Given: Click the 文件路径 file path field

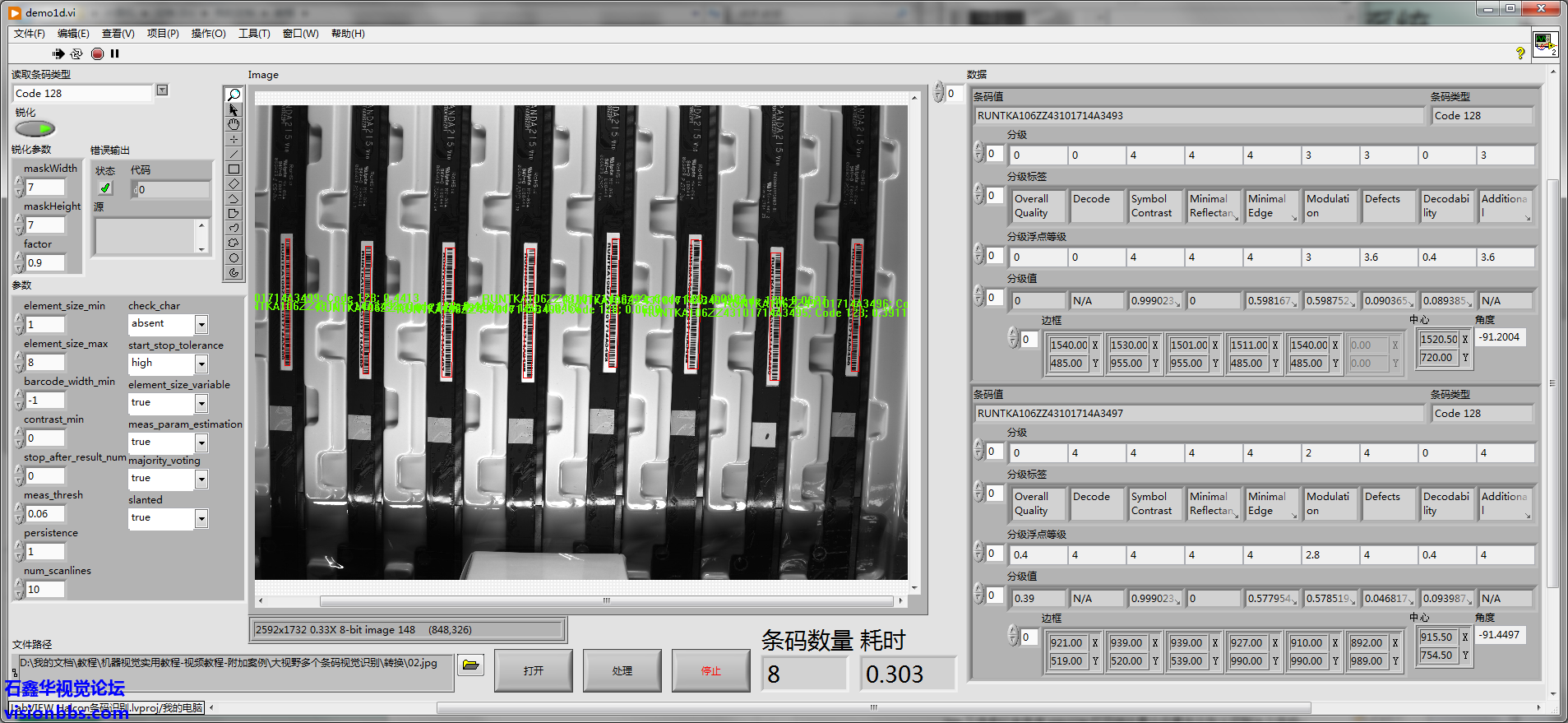Looking at the screenshot, I should click(236, 671).
